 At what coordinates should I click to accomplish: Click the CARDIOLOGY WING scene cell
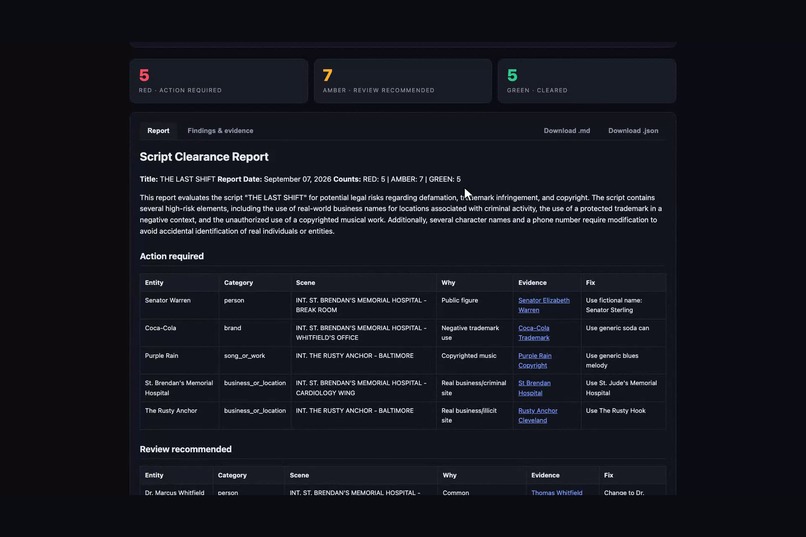tap(363, 388)
